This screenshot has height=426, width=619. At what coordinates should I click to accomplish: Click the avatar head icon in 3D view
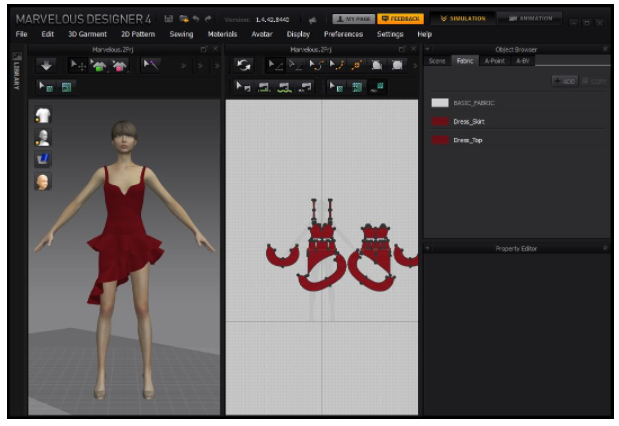43,182
